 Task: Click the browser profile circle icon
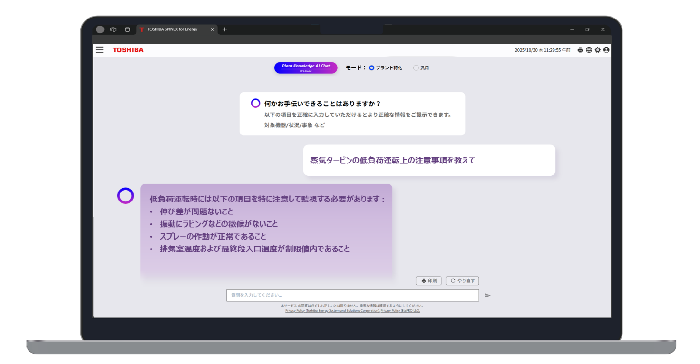click(100, 29)
